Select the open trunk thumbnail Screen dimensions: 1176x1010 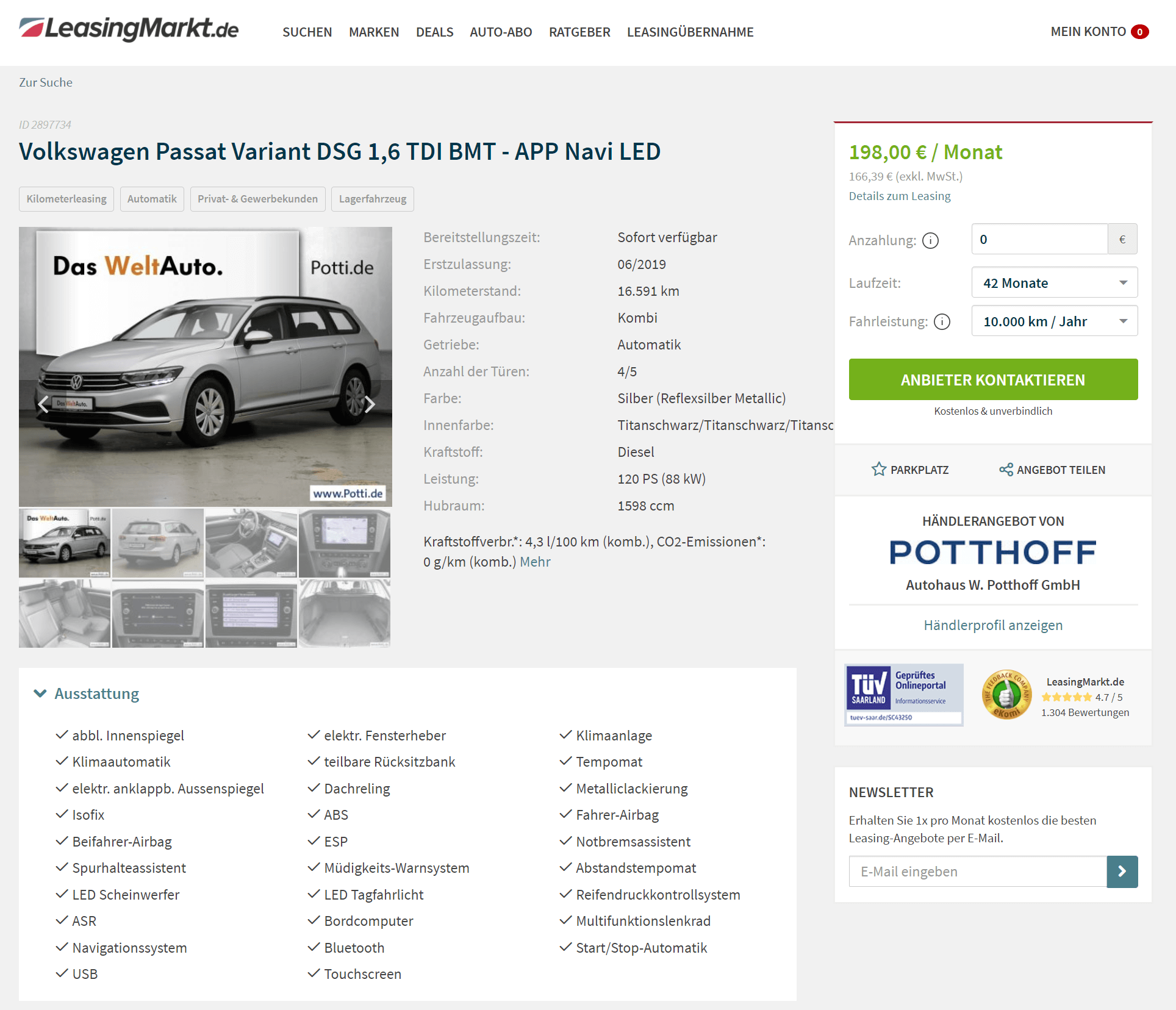pyautogui.click(x=345, y=613)
